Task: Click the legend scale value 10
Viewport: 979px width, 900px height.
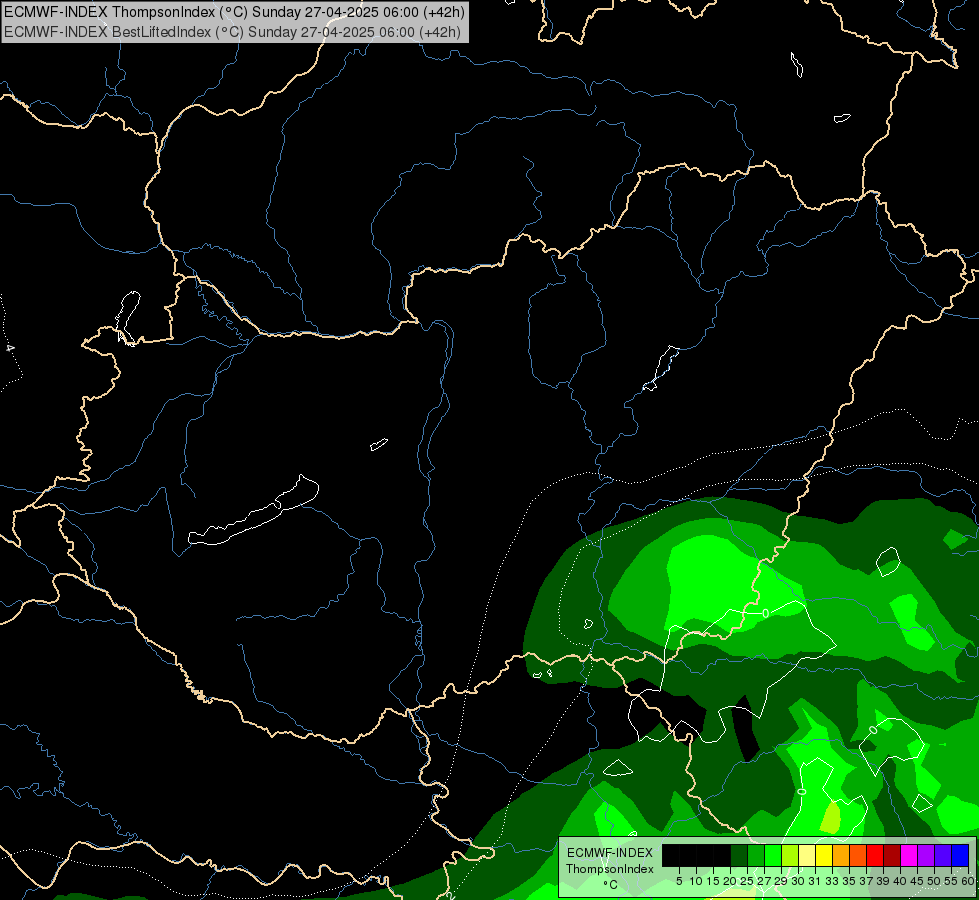Action: tap(696, 881)
